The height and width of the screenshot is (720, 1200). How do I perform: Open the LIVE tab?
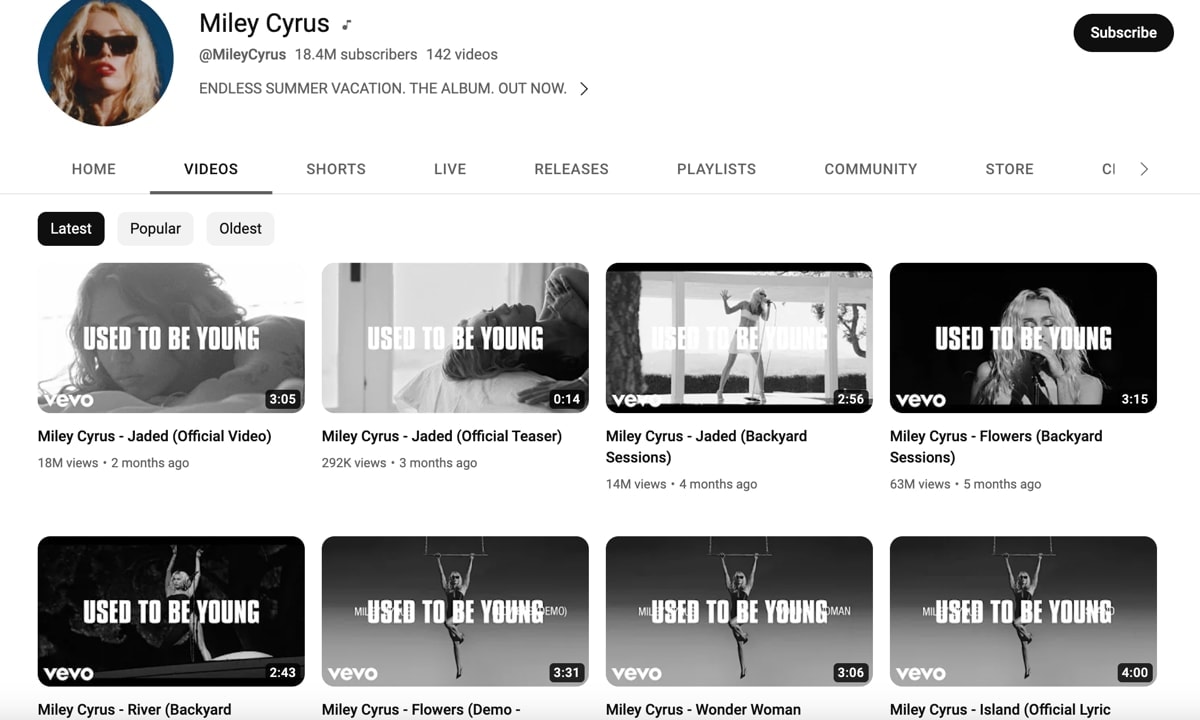[x=450, y=169]
